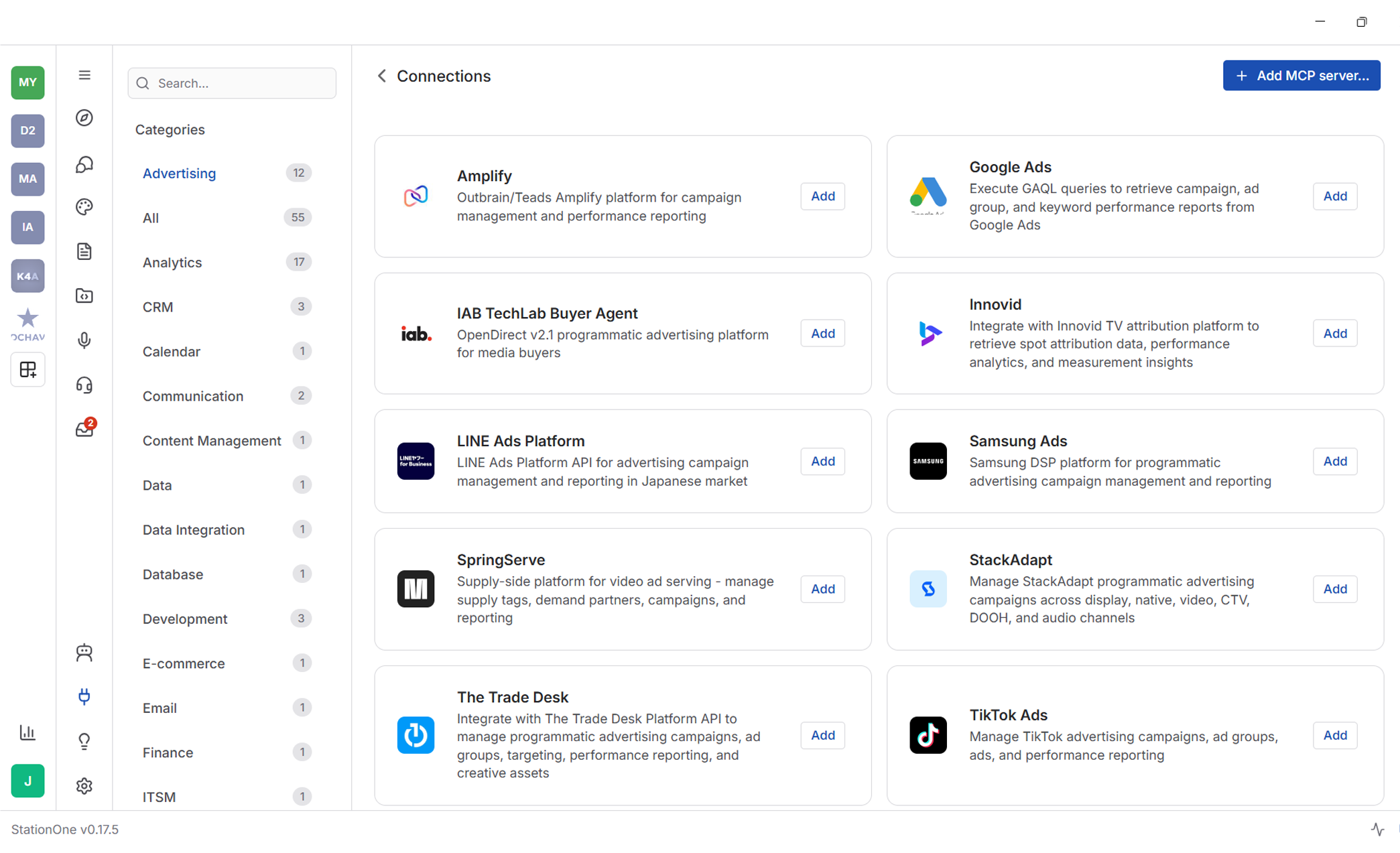Open the settings gear icon

pos(84,785)
